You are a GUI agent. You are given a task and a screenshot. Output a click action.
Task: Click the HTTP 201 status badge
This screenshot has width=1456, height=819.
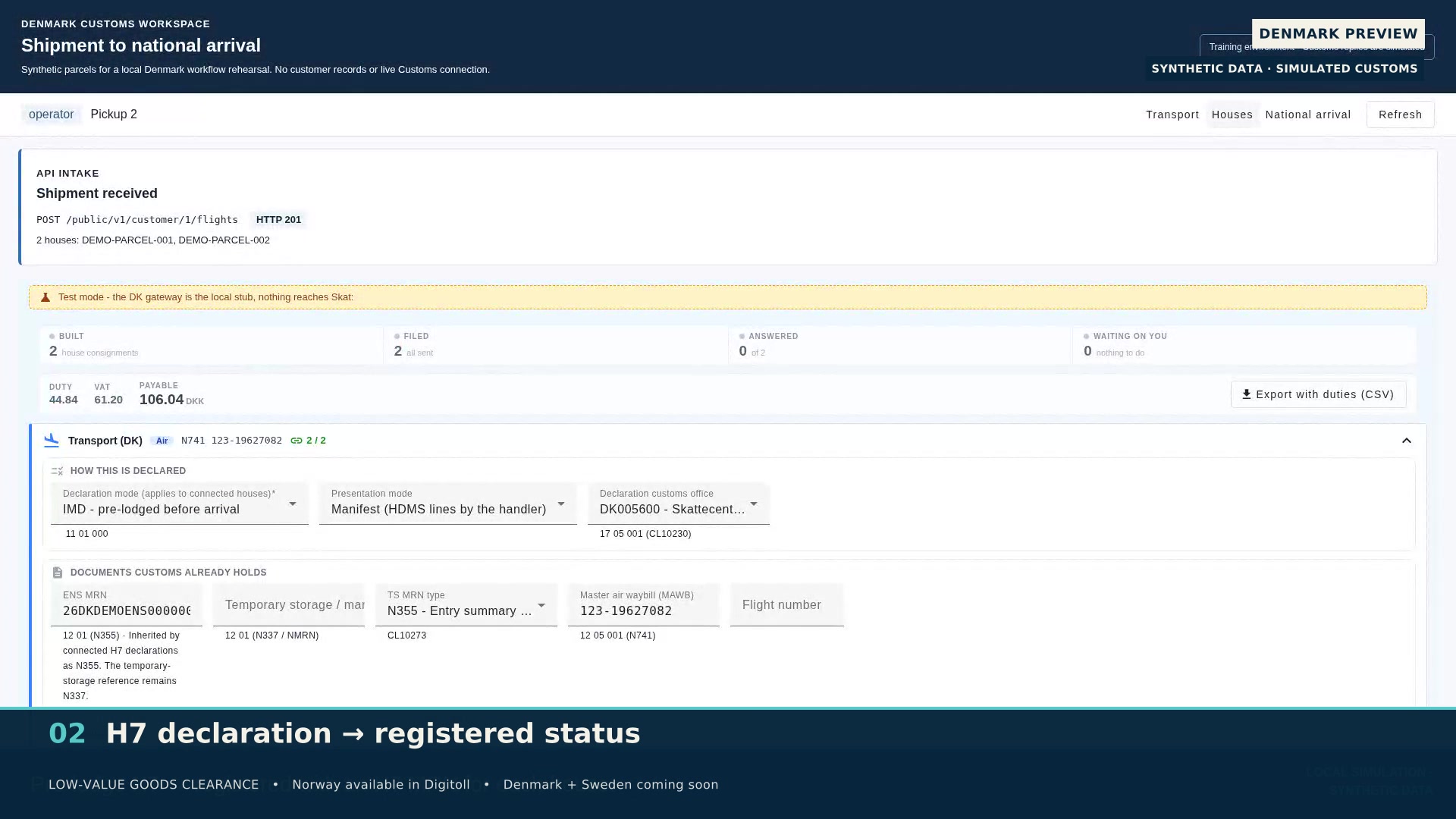pos(278,220)
